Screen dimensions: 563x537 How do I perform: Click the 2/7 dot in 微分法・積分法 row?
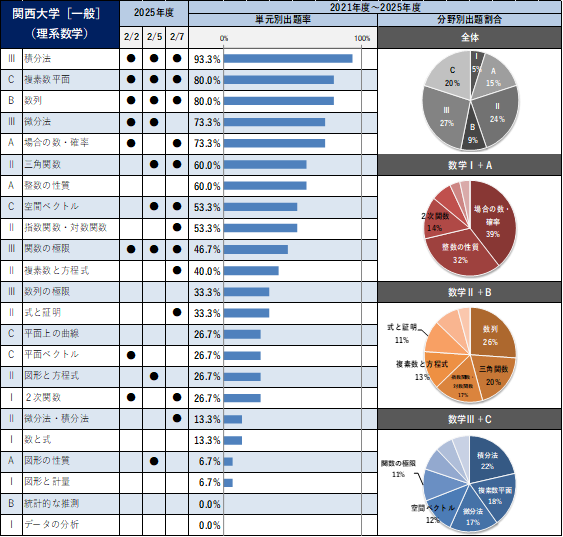click(177, 418)
